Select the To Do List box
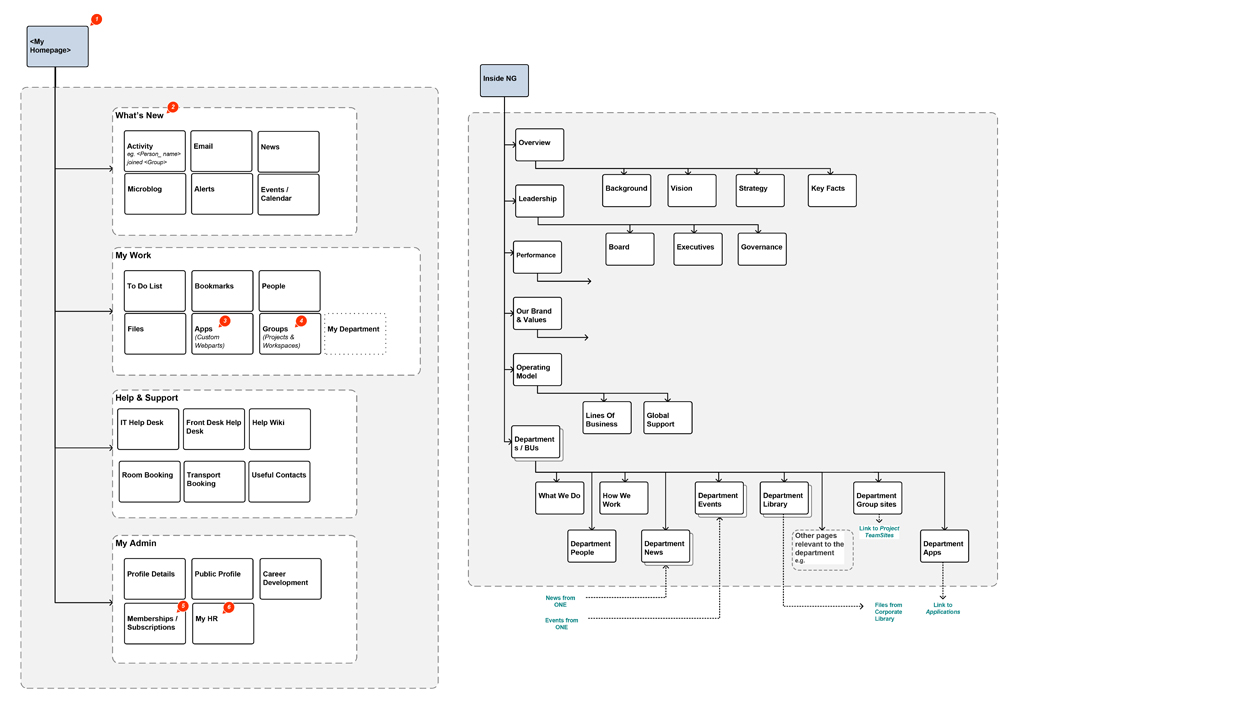Viewport: 1250px width, 703px height. click(x=155, y=291)
